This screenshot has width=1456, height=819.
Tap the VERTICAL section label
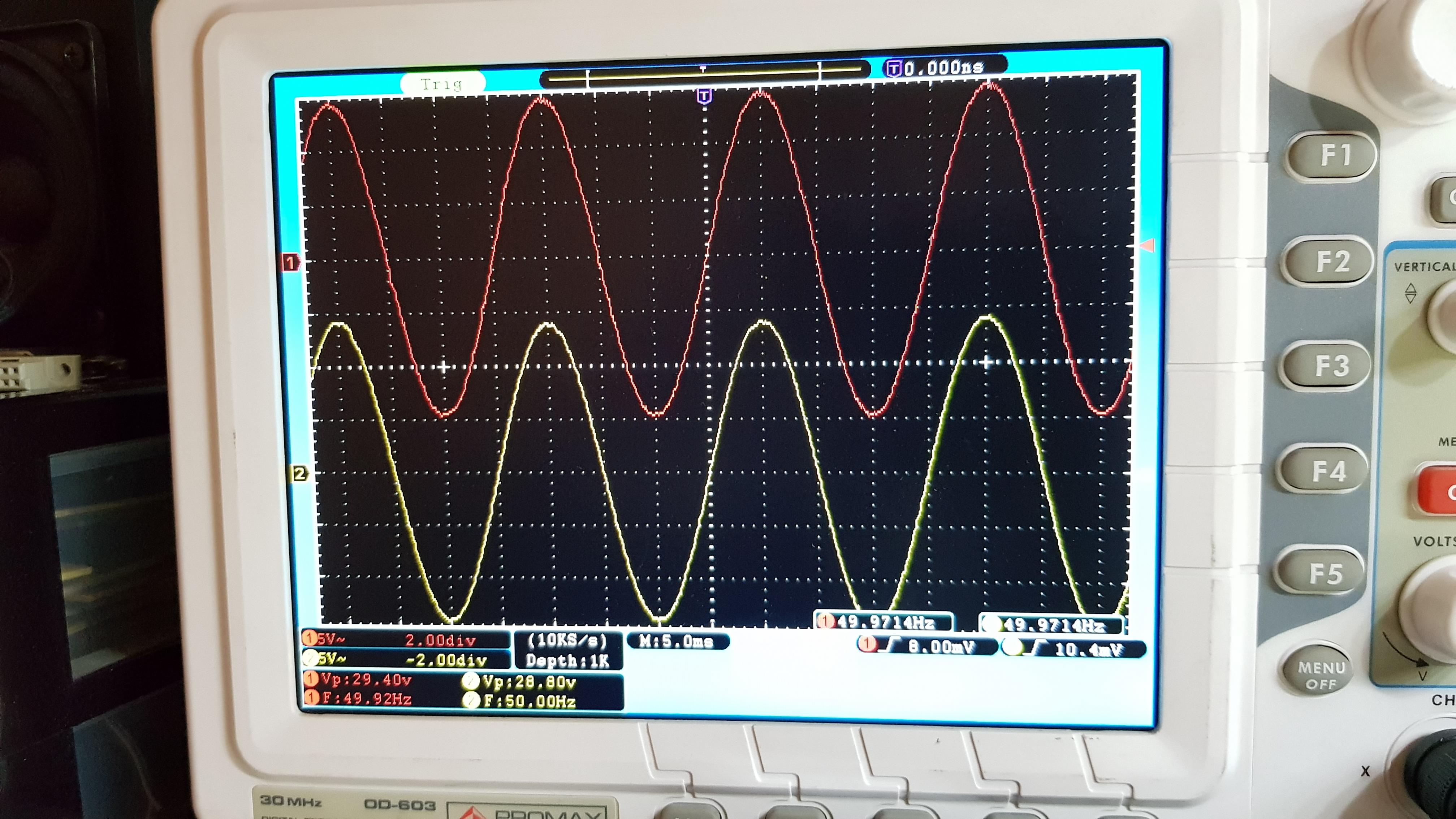click(x=1424, y=267)
